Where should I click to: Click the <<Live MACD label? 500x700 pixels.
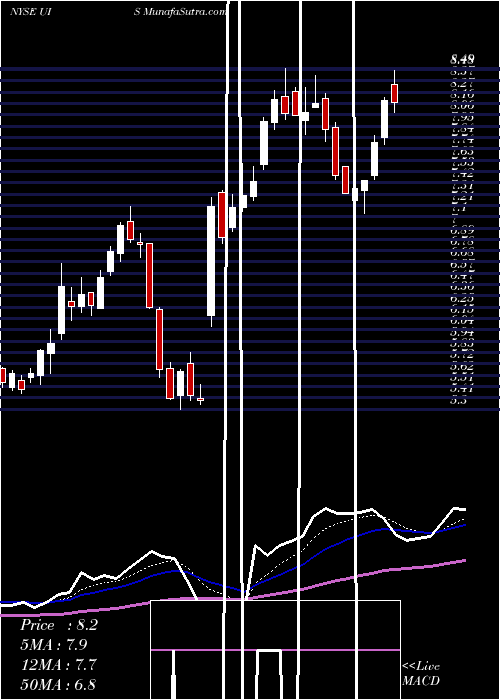pos(421,674)
